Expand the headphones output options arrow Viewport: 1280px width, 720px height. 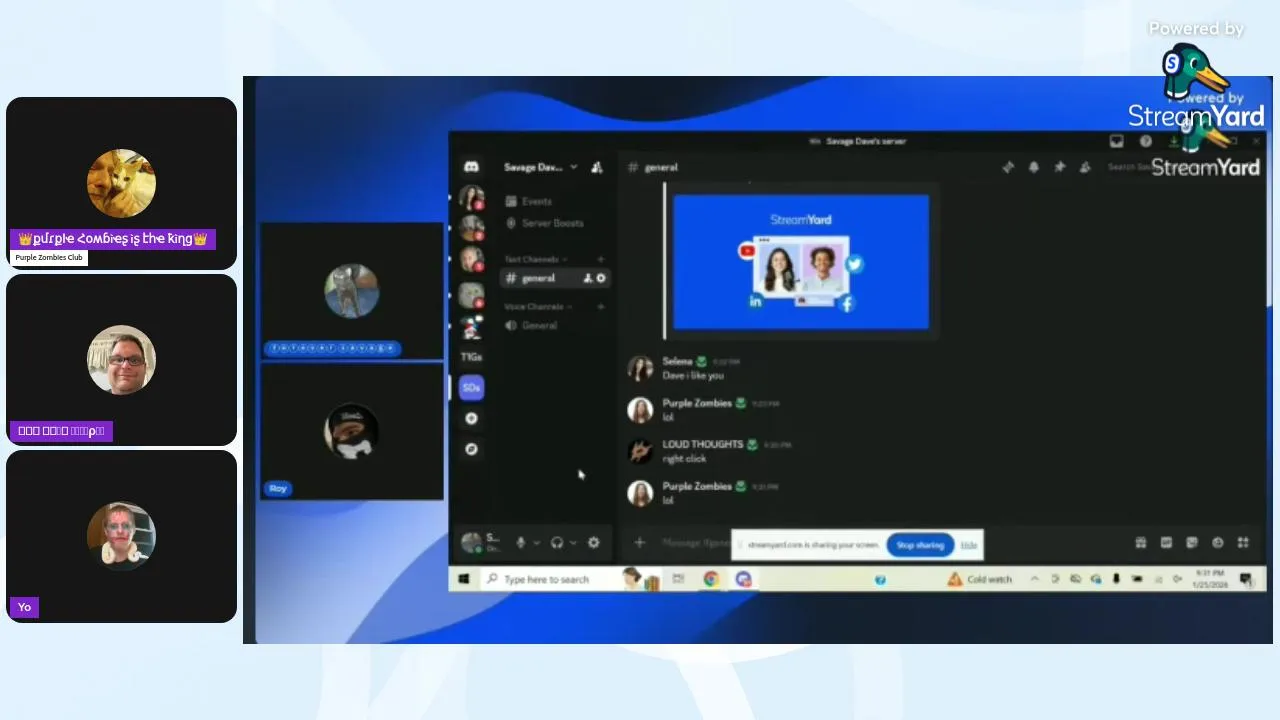[573, 542]
